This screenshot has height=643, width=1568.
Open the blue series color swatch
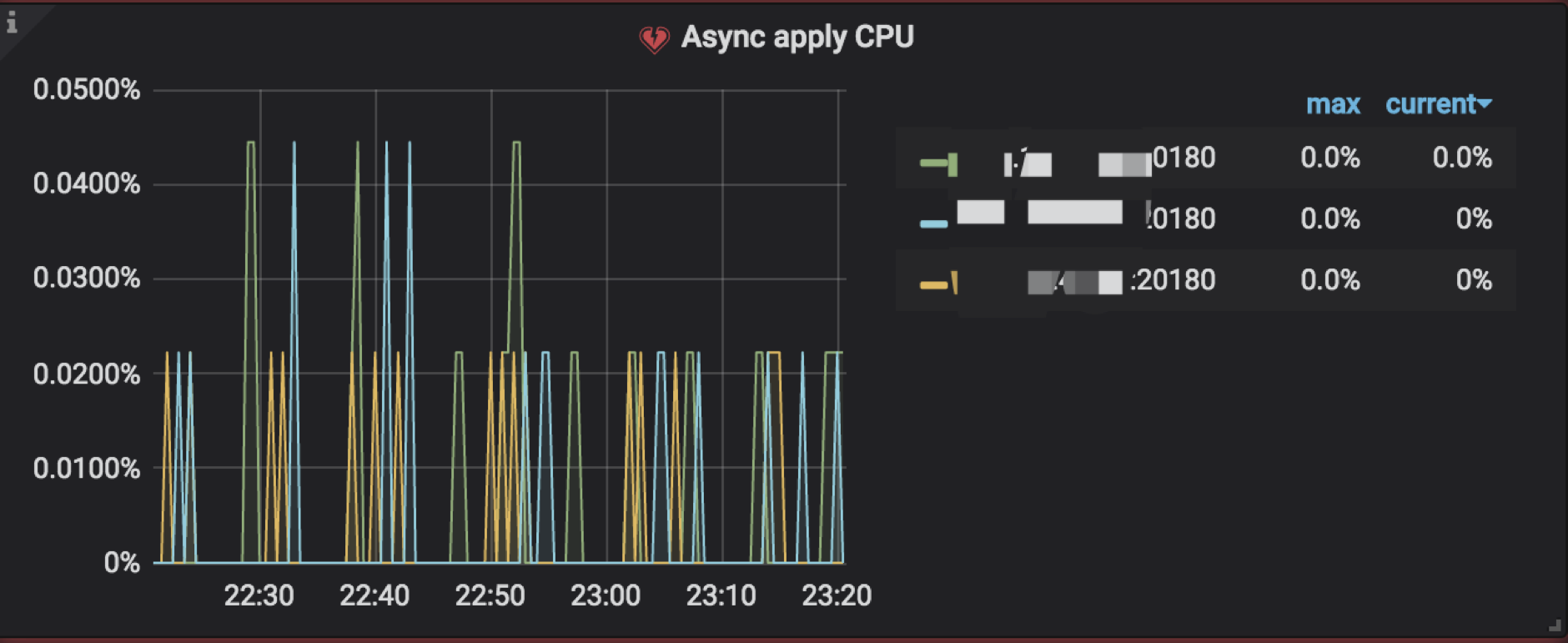933,224
